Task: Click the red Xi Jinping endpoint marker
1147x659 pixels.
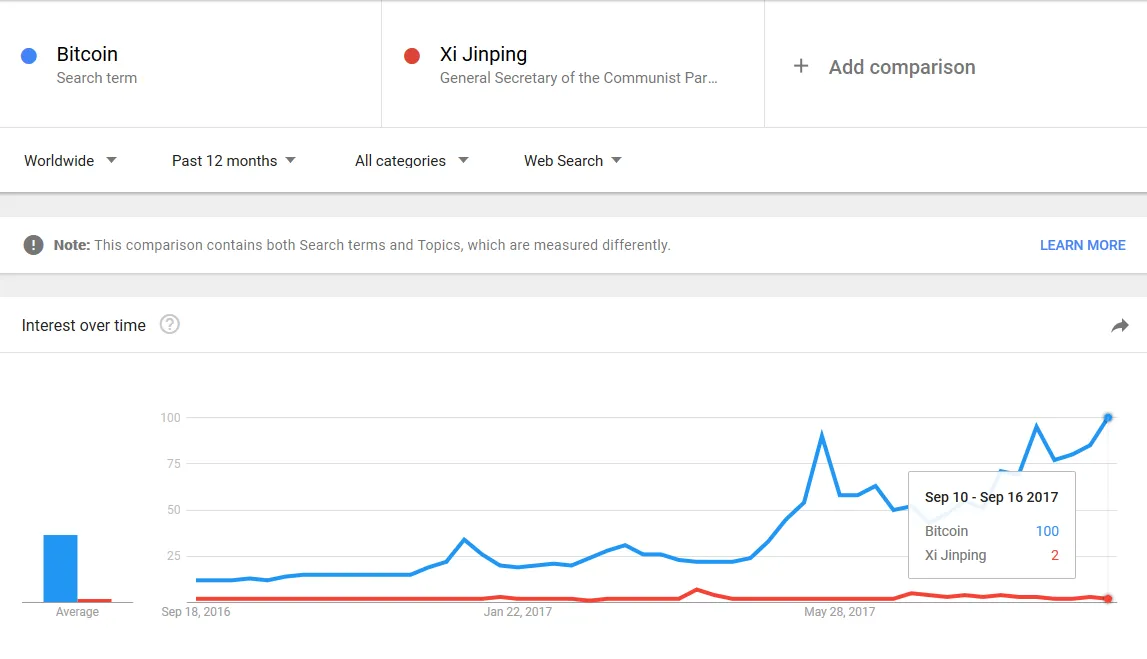Action: coord(1107,598)
